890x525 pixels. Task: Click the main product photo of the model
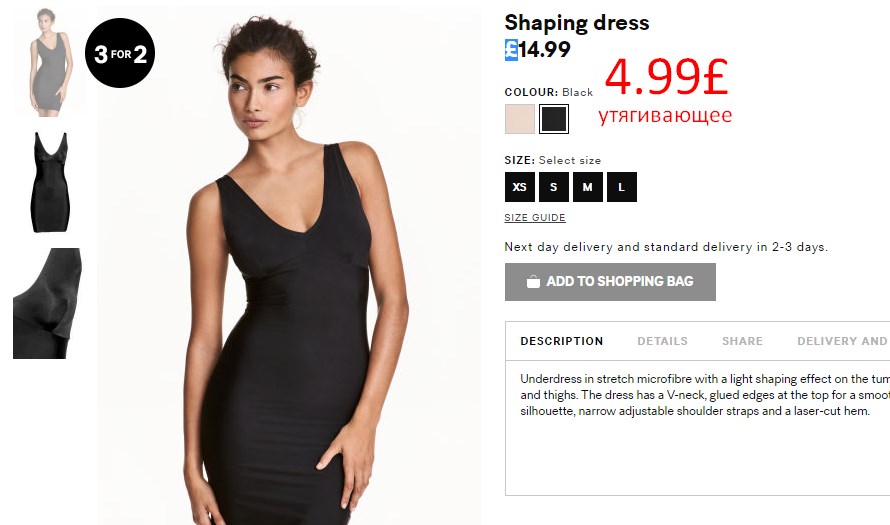[288, 266]
